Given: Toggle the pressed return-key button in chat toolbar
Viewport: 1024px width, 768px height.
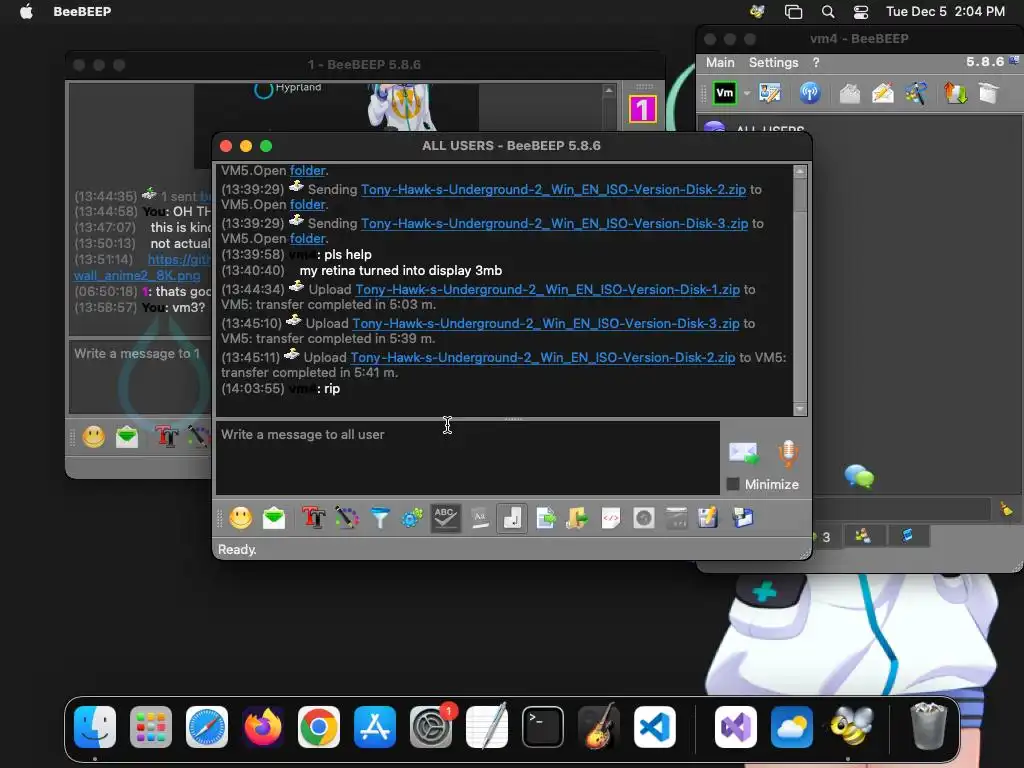Looking at the screenshot, I should (512, 519).
